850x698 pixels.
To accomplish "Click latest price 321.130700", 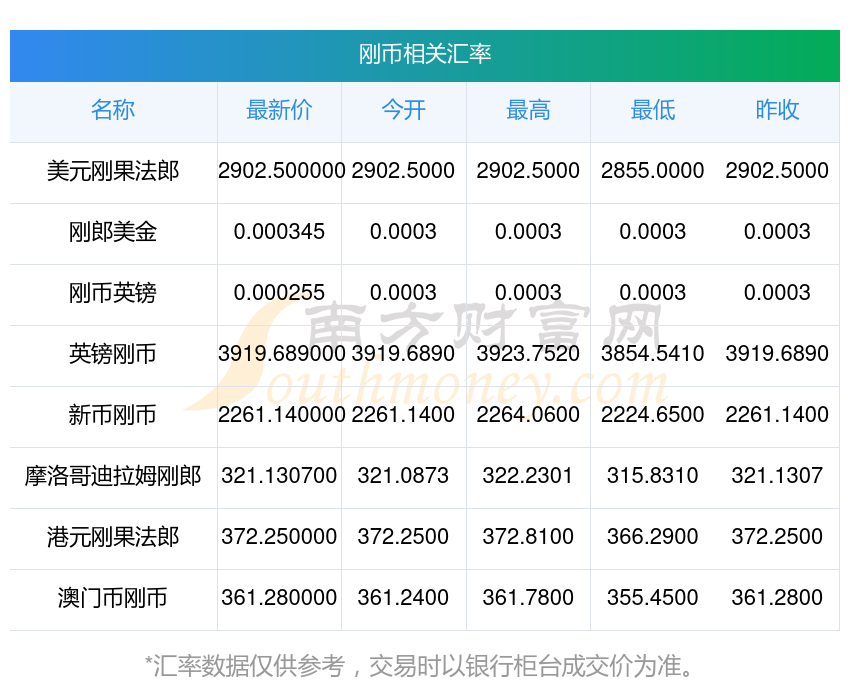I will [279, 476].
